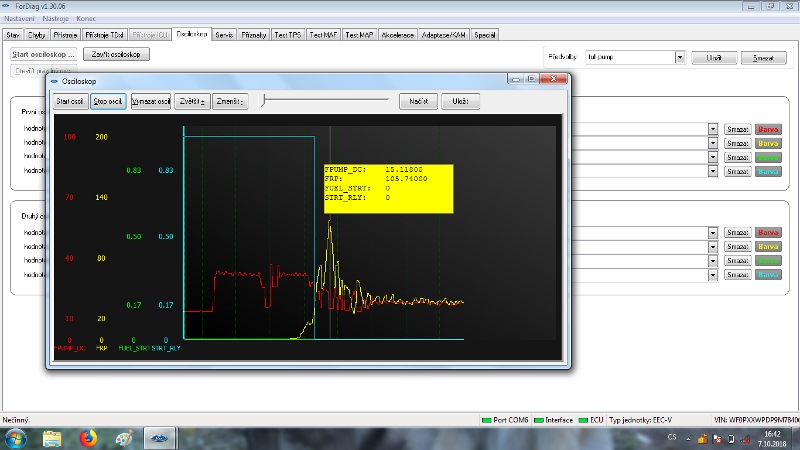800x450 pixels.
Task: Click the Paint icon in the taskbar
Action: click(122, 438)
